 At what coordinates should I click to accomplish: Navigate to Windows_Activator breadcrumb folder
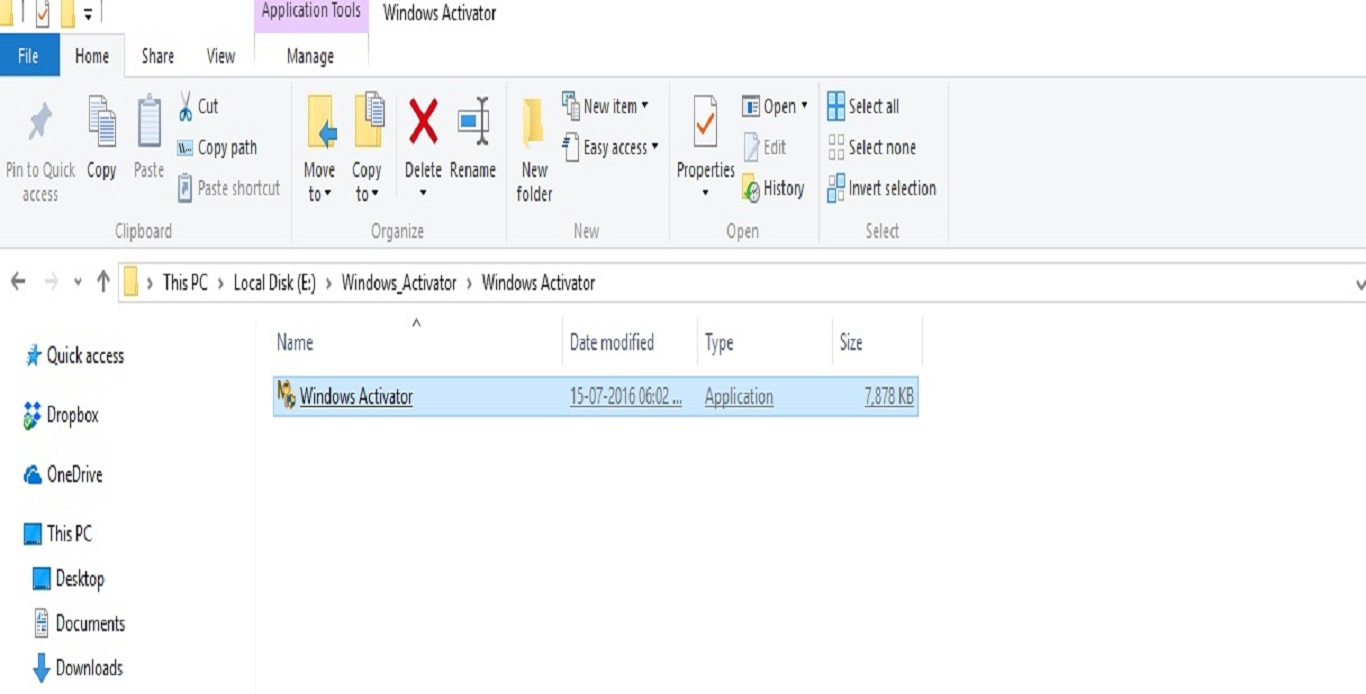[399, 283]
